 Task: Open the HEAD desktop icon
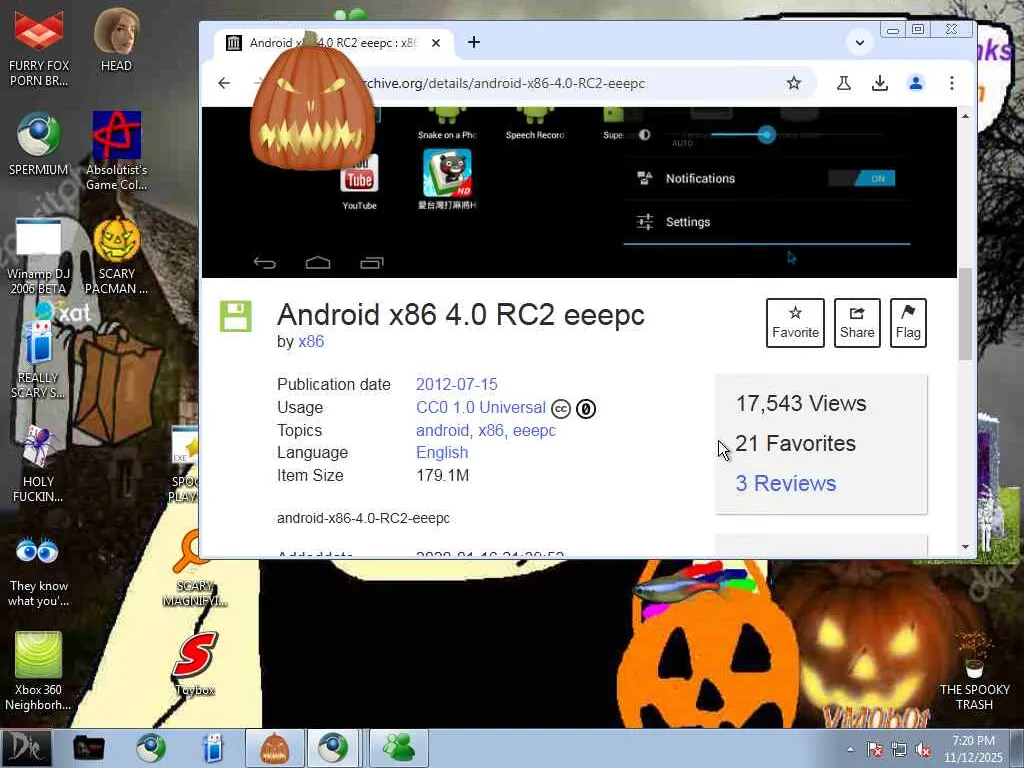click(x=116, y=40)
